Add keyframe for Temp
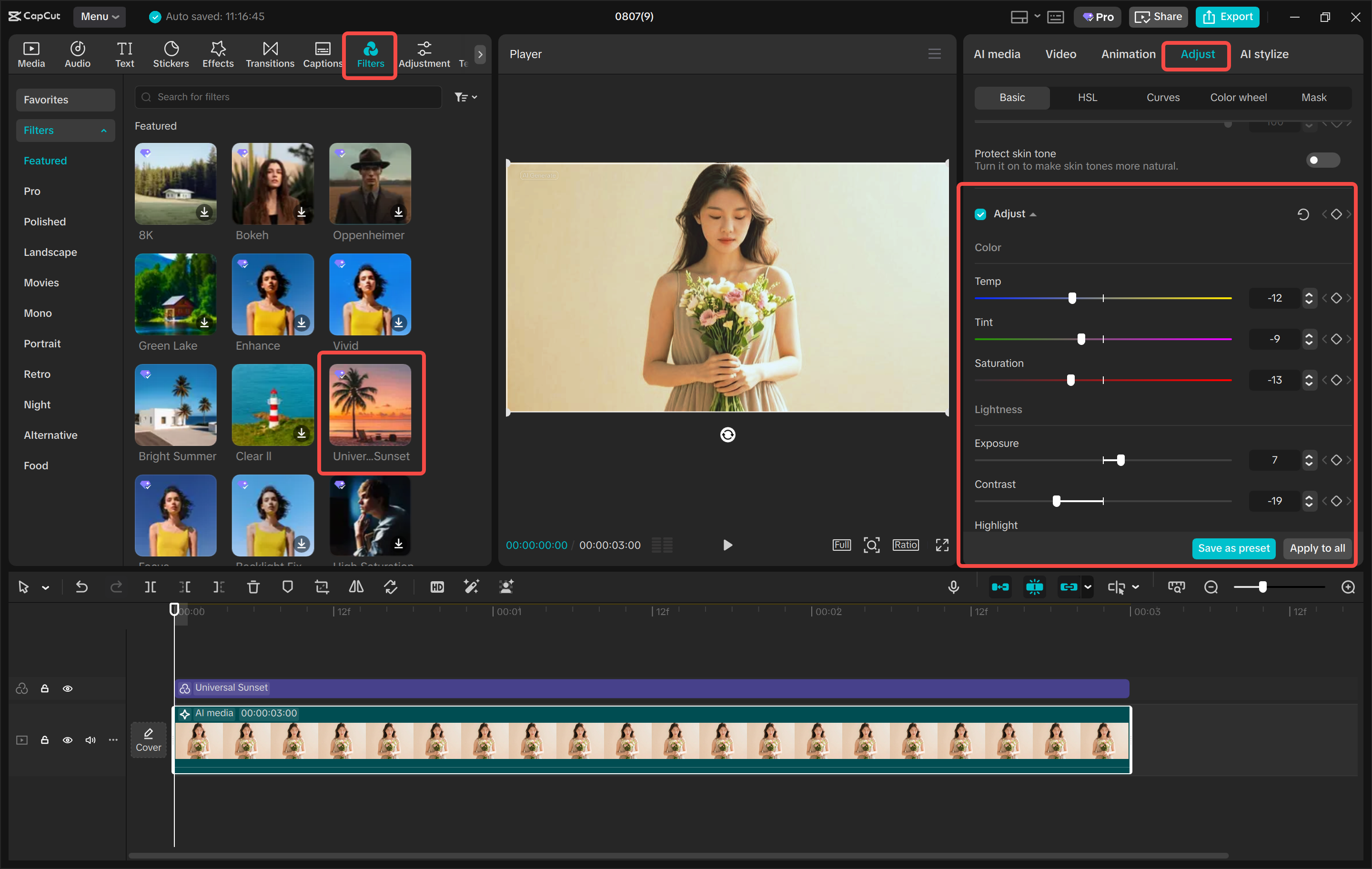This screenshot has width=1372, height=869. click(x=1336, y=298)
